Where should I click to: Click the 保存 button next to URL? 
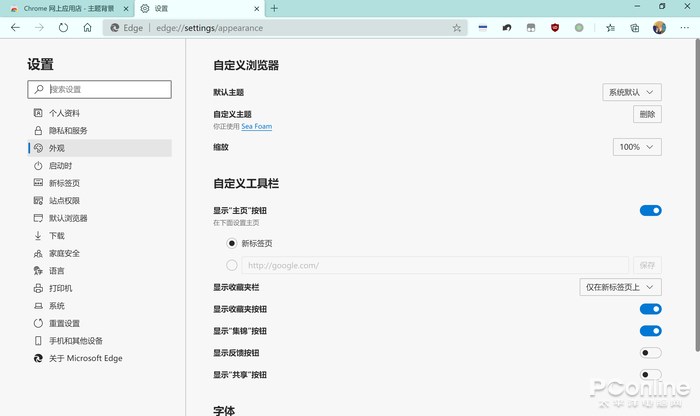(x=647, y=265)
